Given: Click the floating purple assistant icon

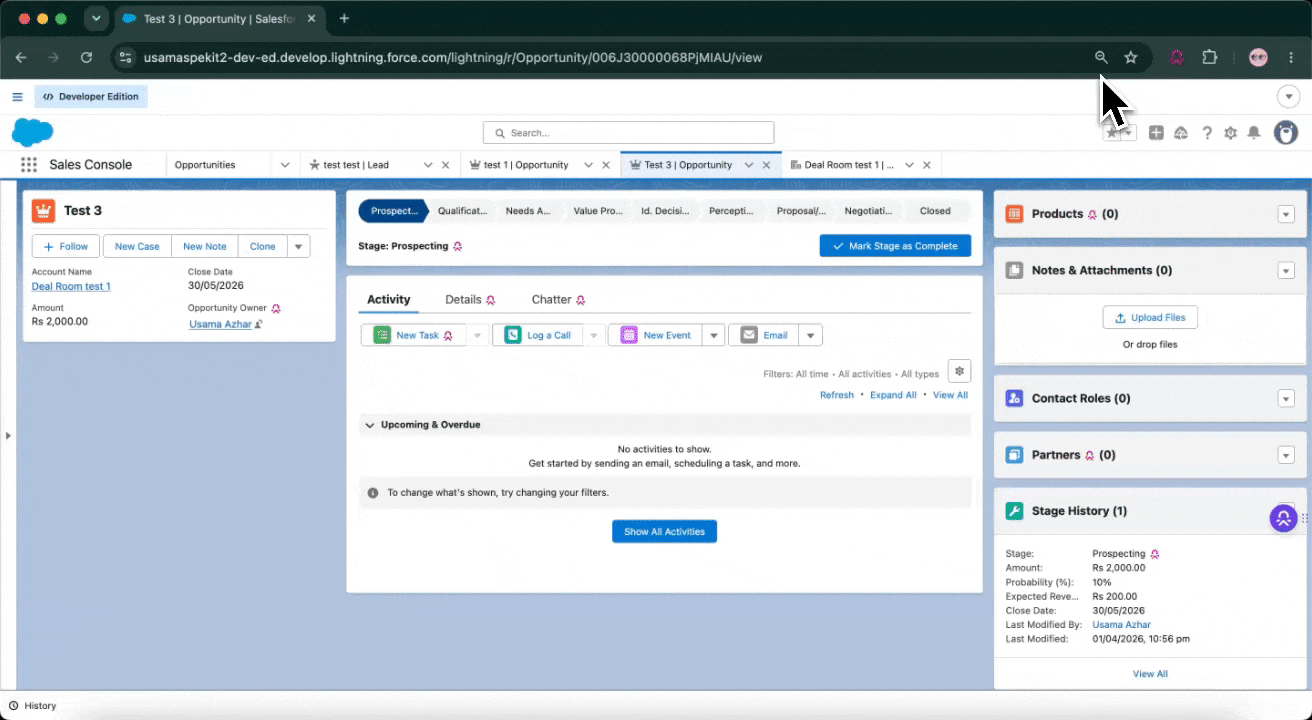Looking at the screenshot, I should 1283,518.
